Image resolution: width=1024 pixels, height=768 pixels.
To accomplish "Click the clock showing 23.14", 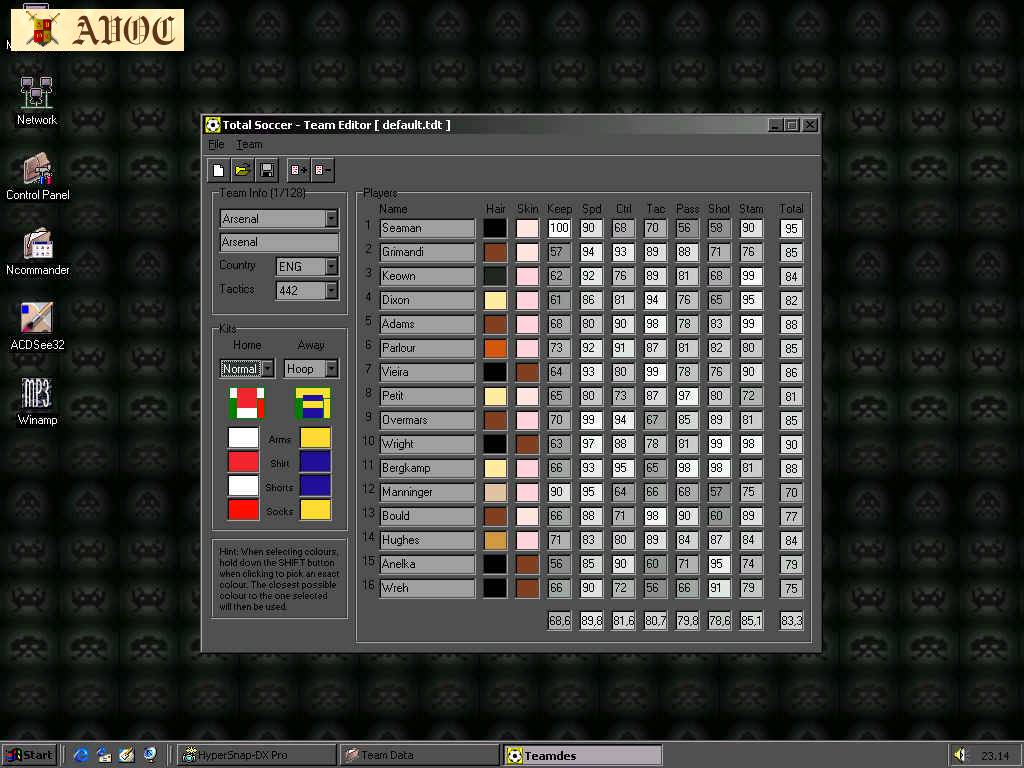I will pos(995,756).
